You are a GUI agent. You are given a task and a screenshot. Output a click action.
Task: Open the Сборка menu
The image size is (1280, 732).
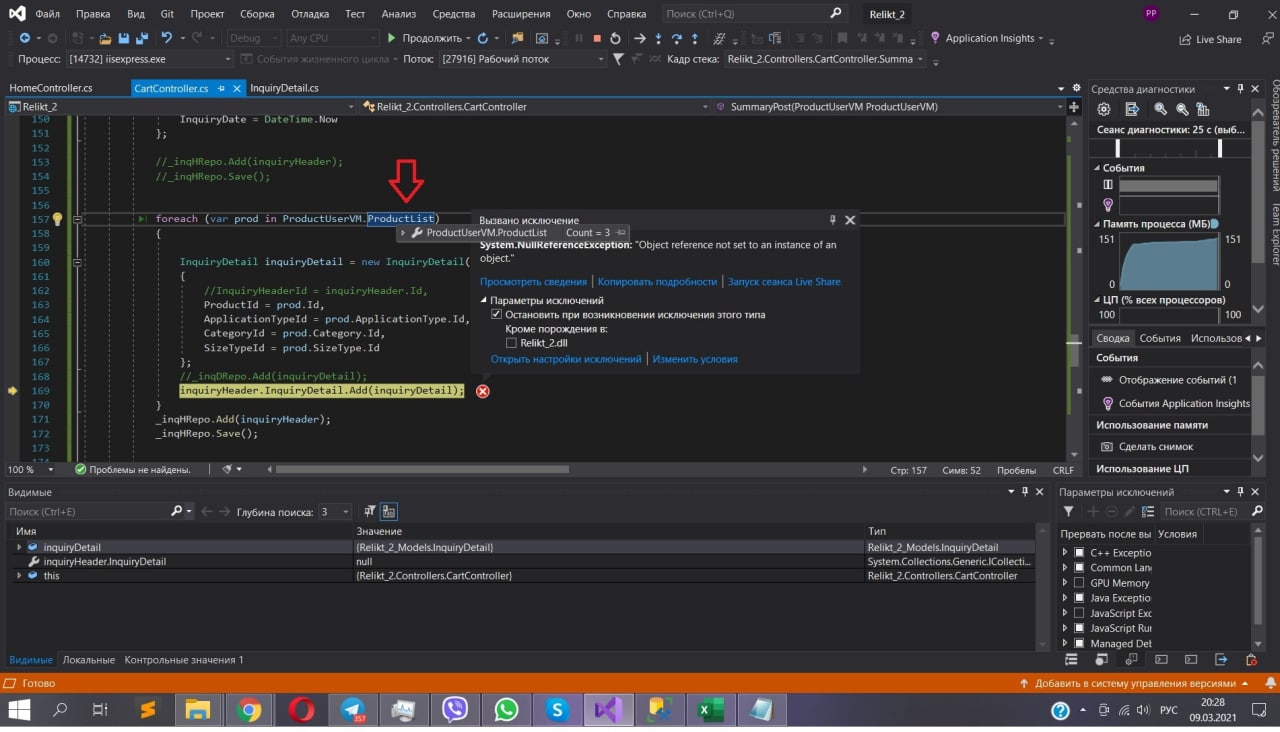pyautogui.click(x=257, y=14)
